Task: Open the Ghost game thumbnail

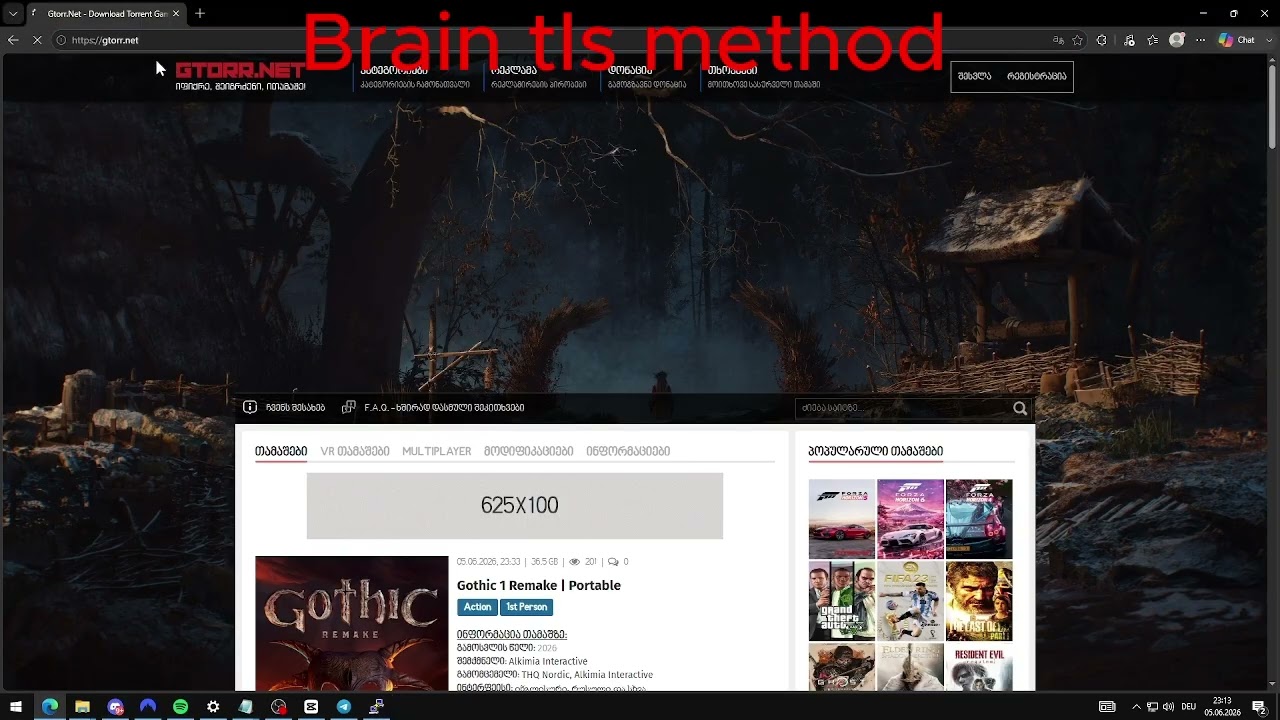Action: coord(842,667)
